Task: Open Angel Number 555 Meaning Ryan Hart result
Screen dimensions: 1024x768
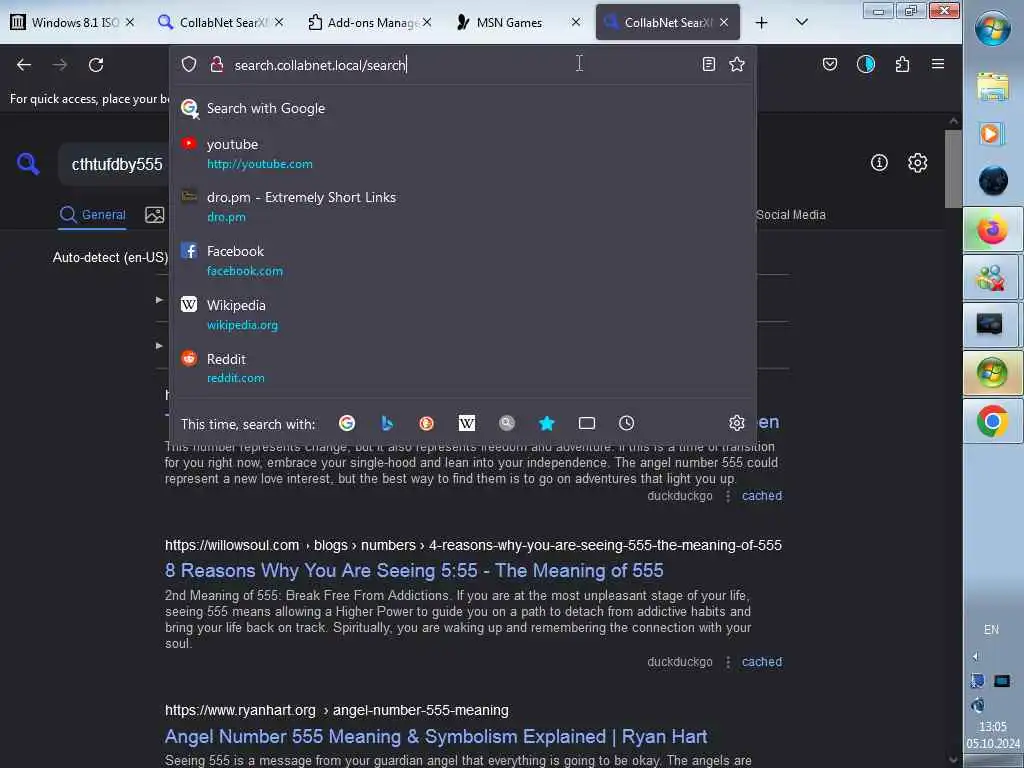Action: tap(436, 737)
